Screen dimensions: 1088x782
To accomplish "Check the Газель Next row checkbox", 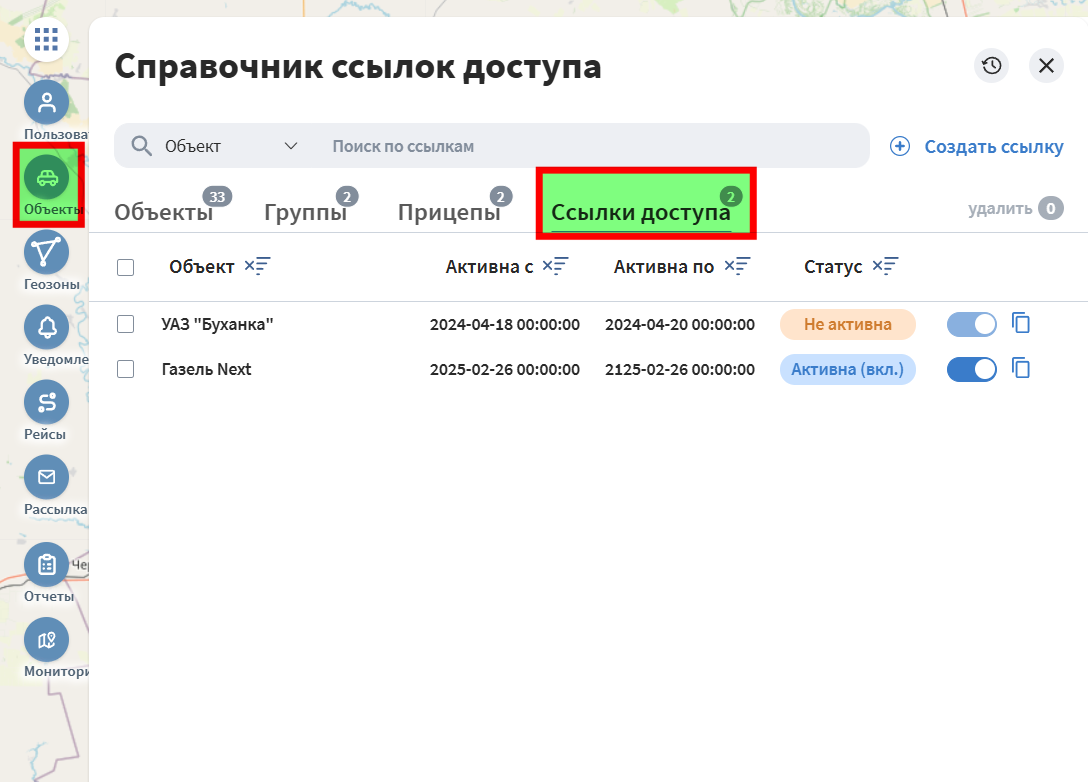I will point(125,369).
